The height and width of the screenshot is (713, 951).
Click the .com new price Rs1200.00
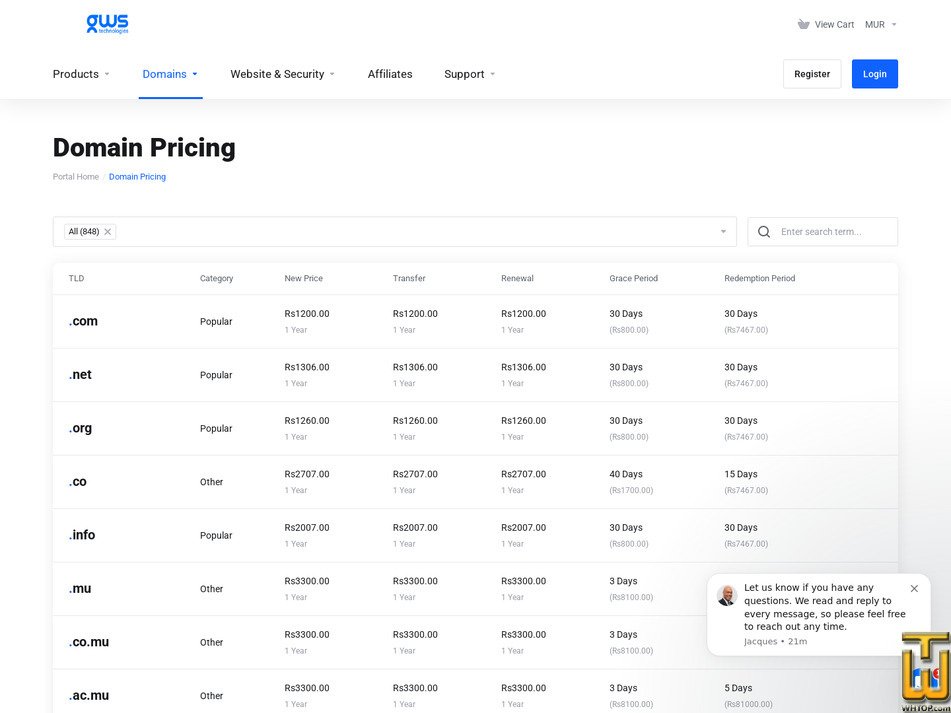[x=307, y=313]
